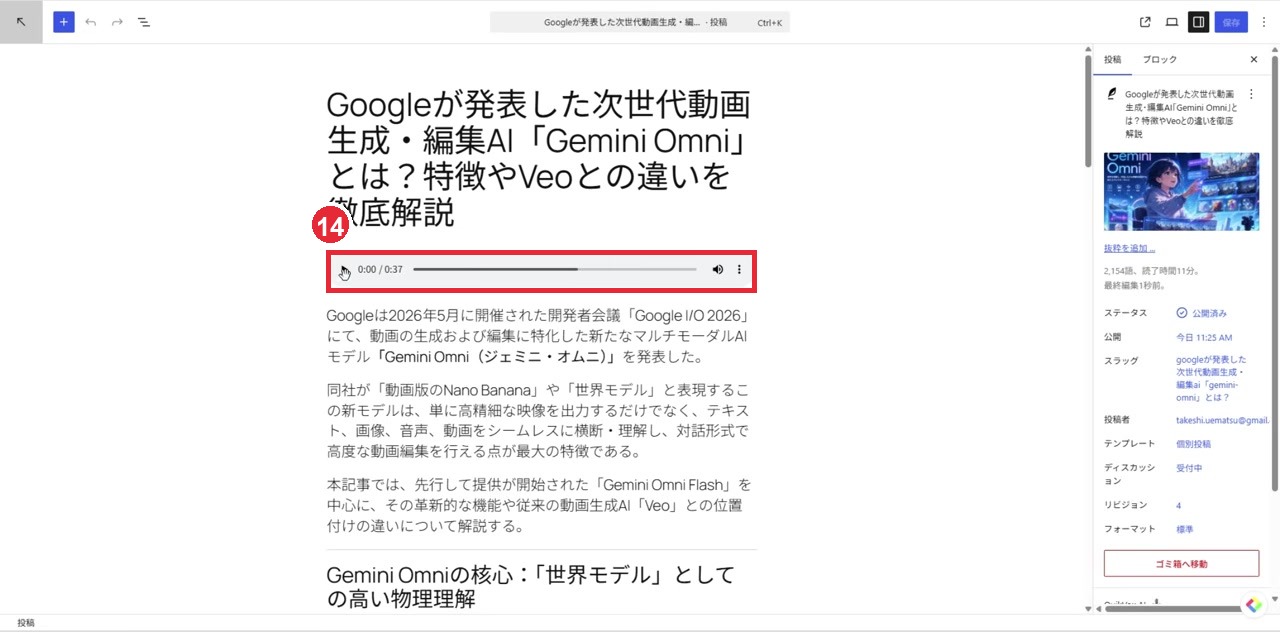Change the template 個別投稿
1280x632 pixels.
click(x=1193, y=444)
